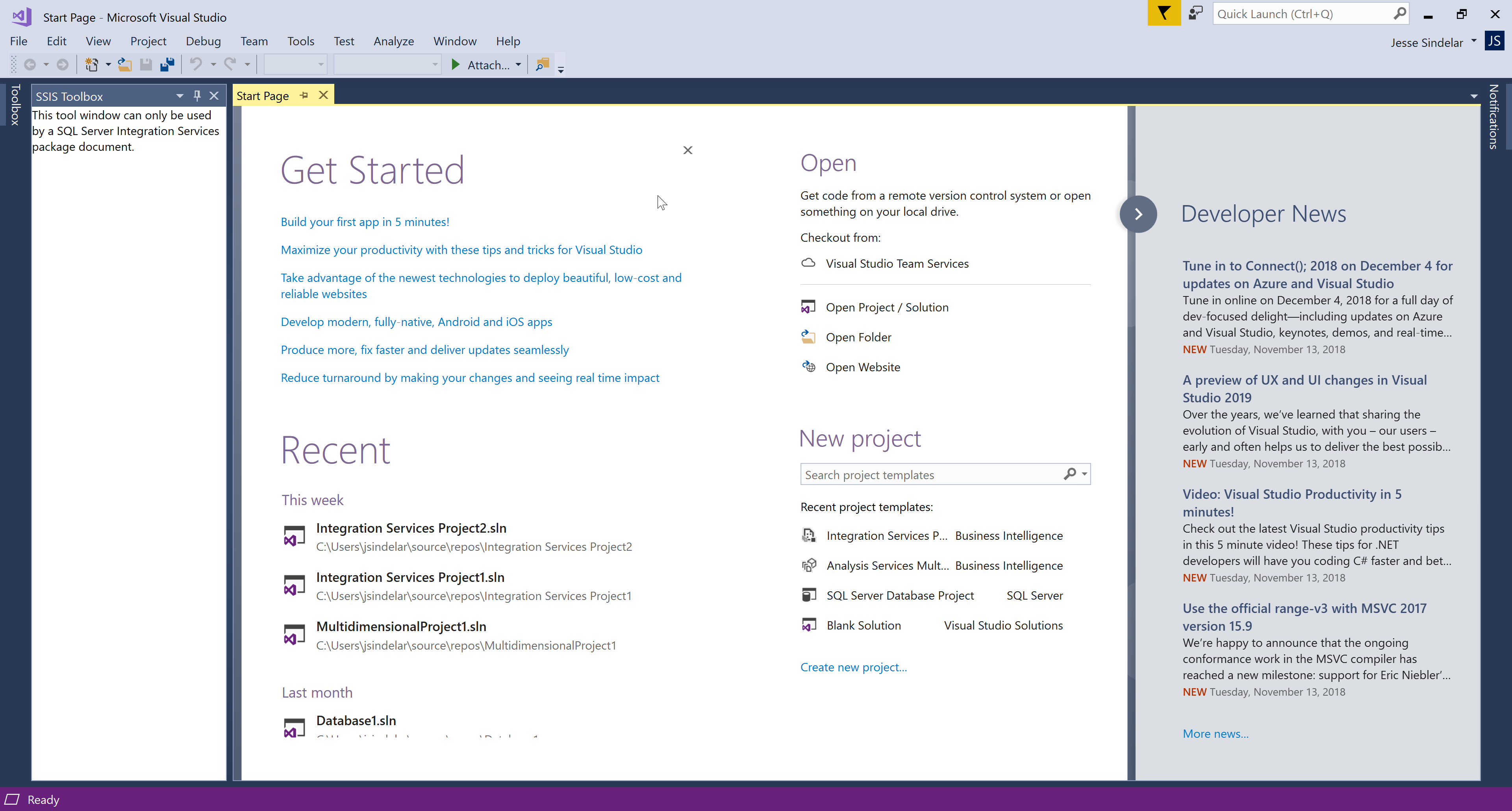1512x811 pixels.
Task: Click the Create new project link
Action: (x=853, y=667)
